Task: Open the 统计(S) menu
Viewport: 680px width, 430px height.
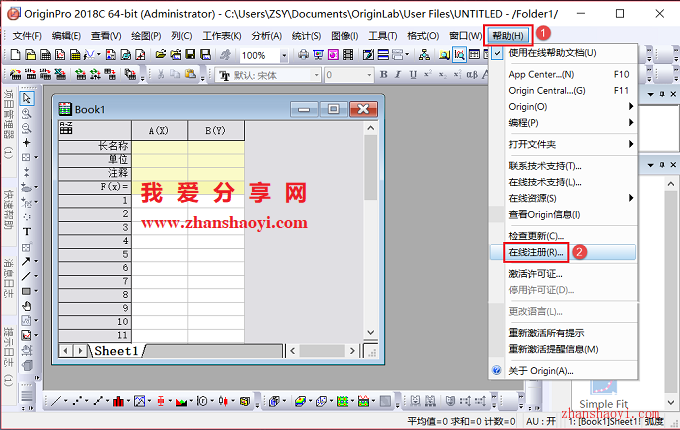Action: (x=306, y=36)
